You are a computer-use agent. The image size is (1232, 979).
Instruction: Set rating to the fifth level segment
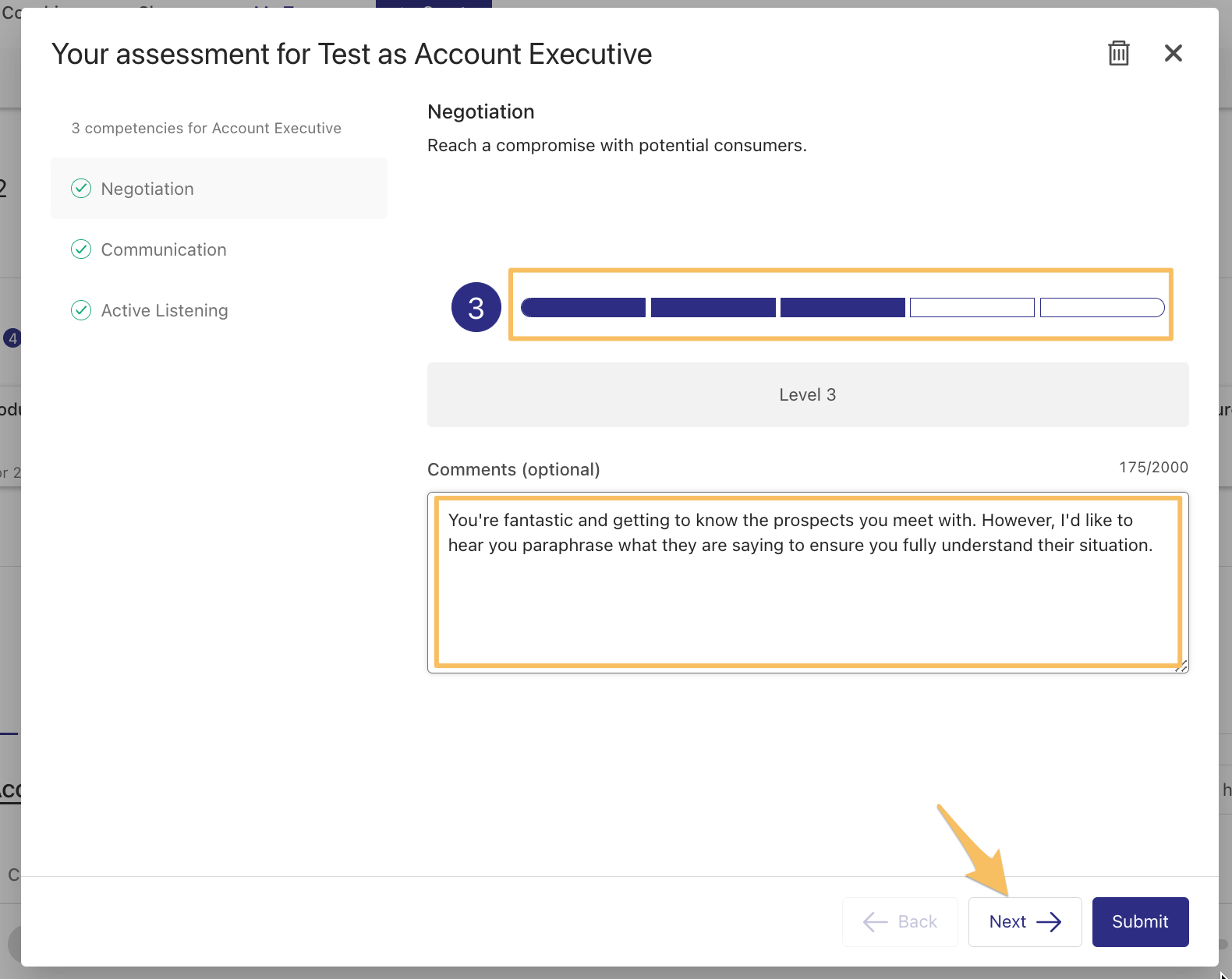(x=1102, y=308)
